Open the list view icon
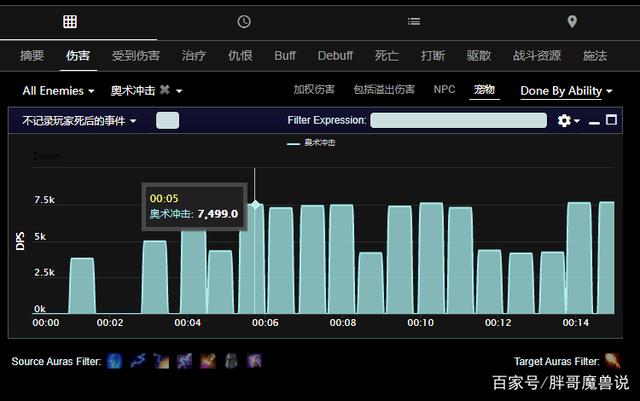Image resolution: width=640 pixels, height=401 pixels. click(x=414, y=21)
